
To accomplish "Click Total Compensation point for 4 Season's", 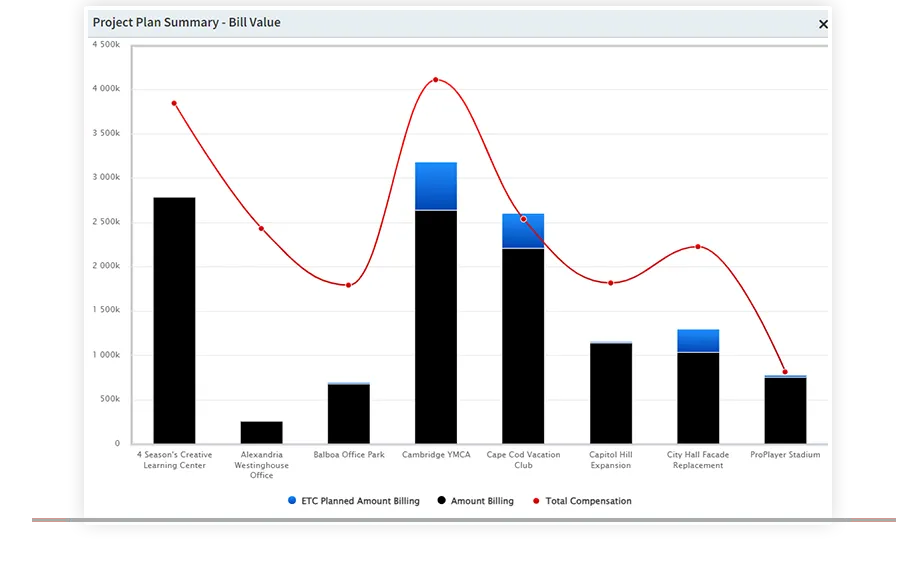I will [174, 103].
